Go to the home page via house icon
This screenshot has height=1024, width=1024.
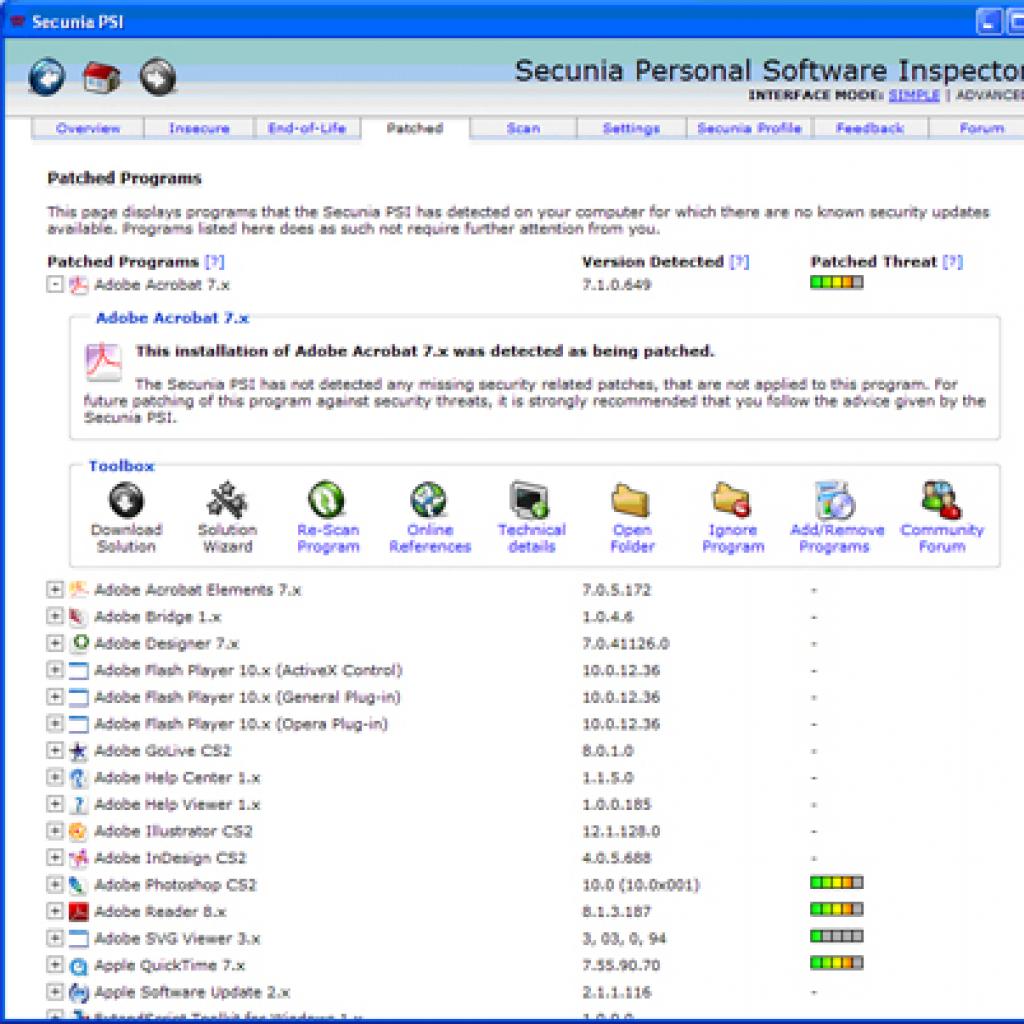[102, 78]
